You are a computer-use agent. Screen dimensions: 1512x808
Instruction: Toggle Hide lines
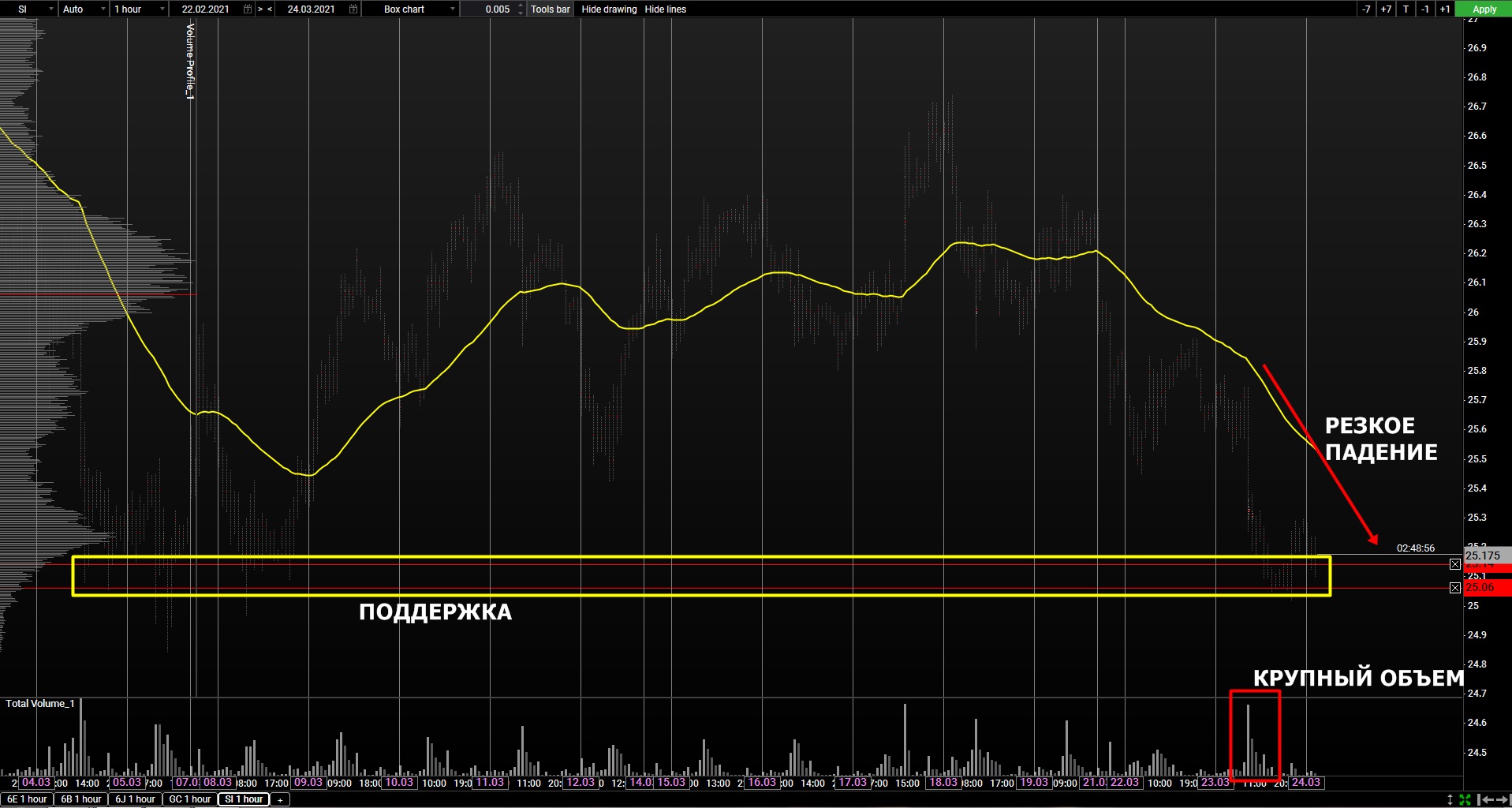tap(666, 9)
